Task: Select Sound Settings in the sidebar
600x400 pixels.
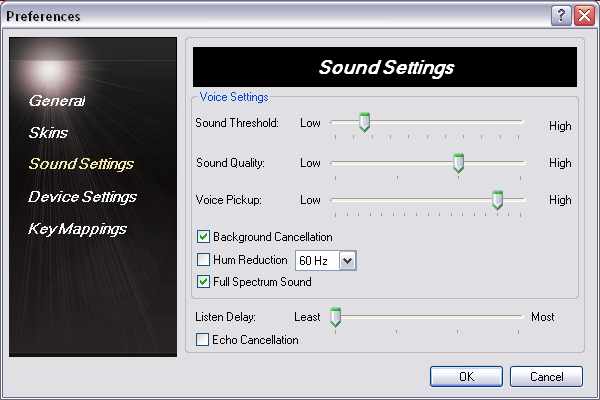Action: coord(81,163)
